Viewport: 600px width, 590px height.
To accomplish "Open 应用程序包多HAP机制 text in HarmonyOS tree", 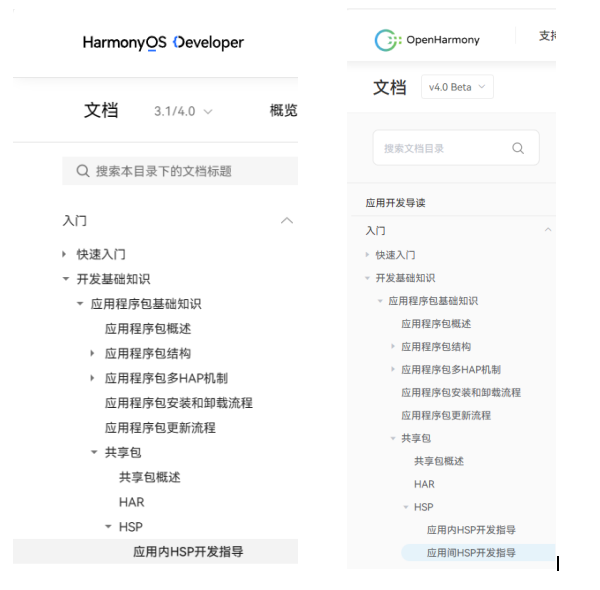I will 166,378.
